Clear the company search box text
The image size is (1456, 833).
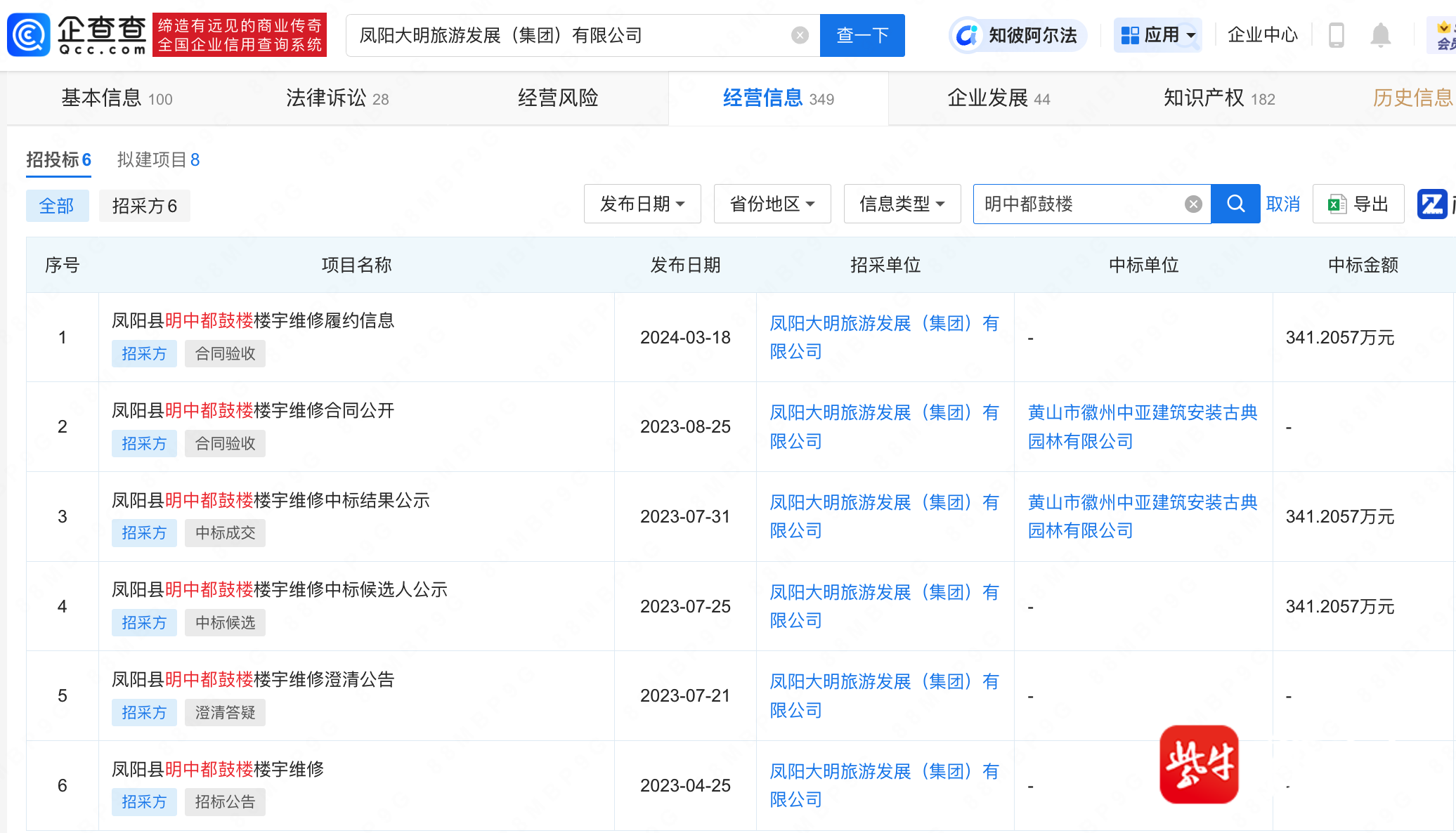click(800, 35)
